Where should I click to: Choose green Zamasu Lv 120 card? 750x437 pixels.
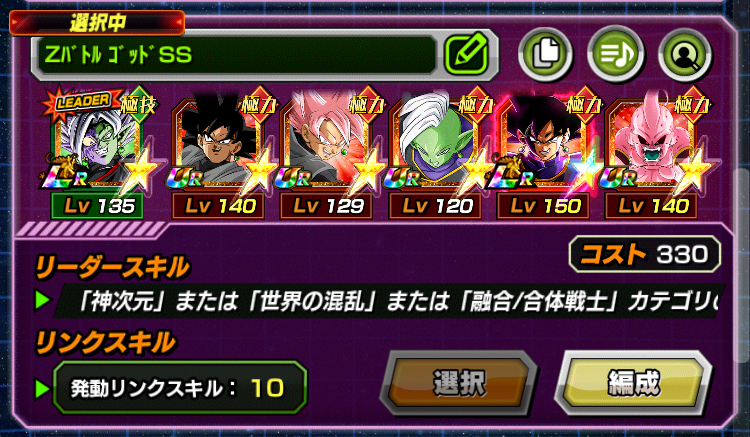[x=435, y=153]
